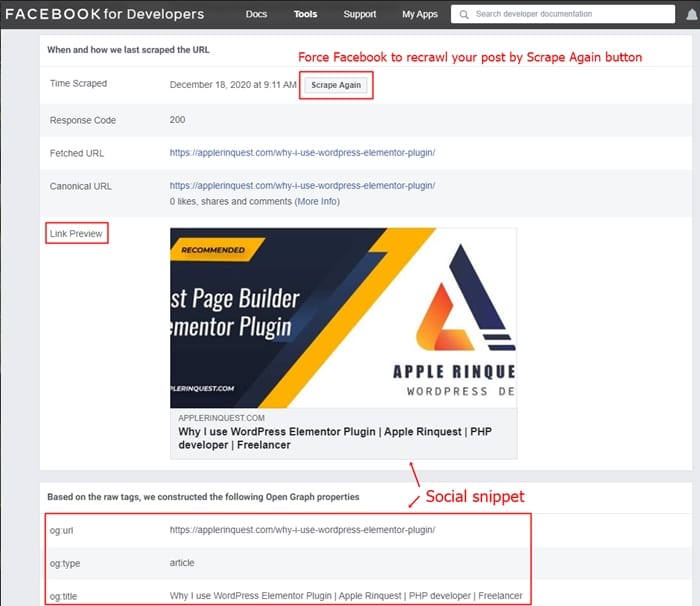
Task: Open the Docs menu
Action: [x=256, y=14]
